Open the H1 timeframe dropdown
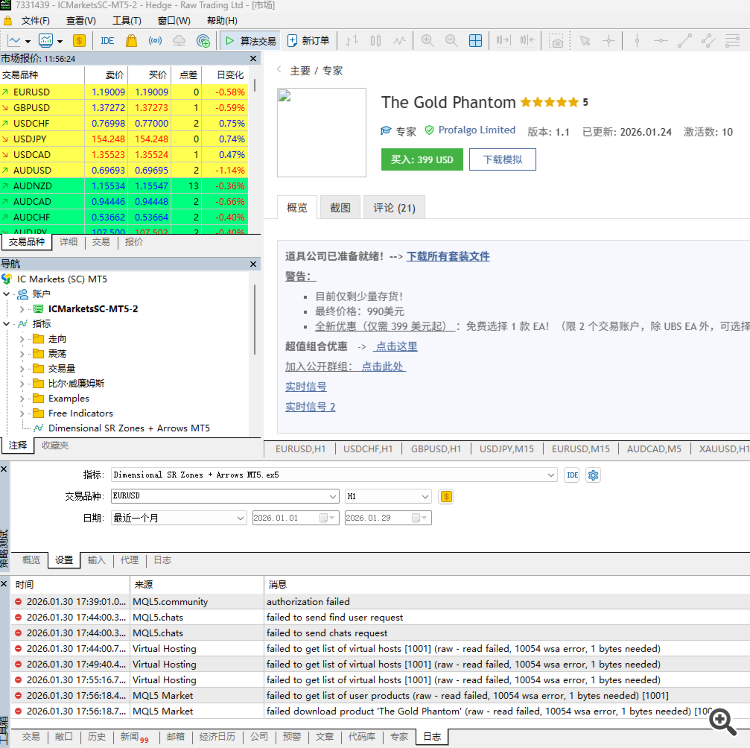This screenshot has width=750, height=748. pyautogui.click(x=425, y=496)
